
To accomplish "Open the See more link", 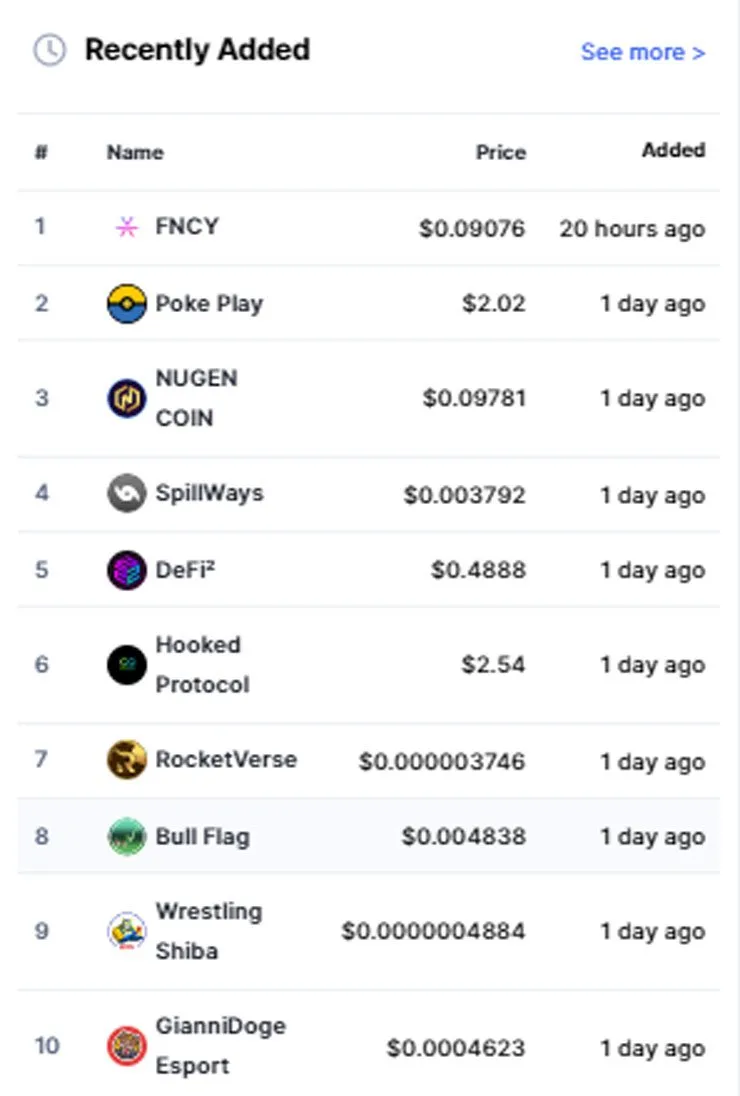I will [x=643, y=52].
